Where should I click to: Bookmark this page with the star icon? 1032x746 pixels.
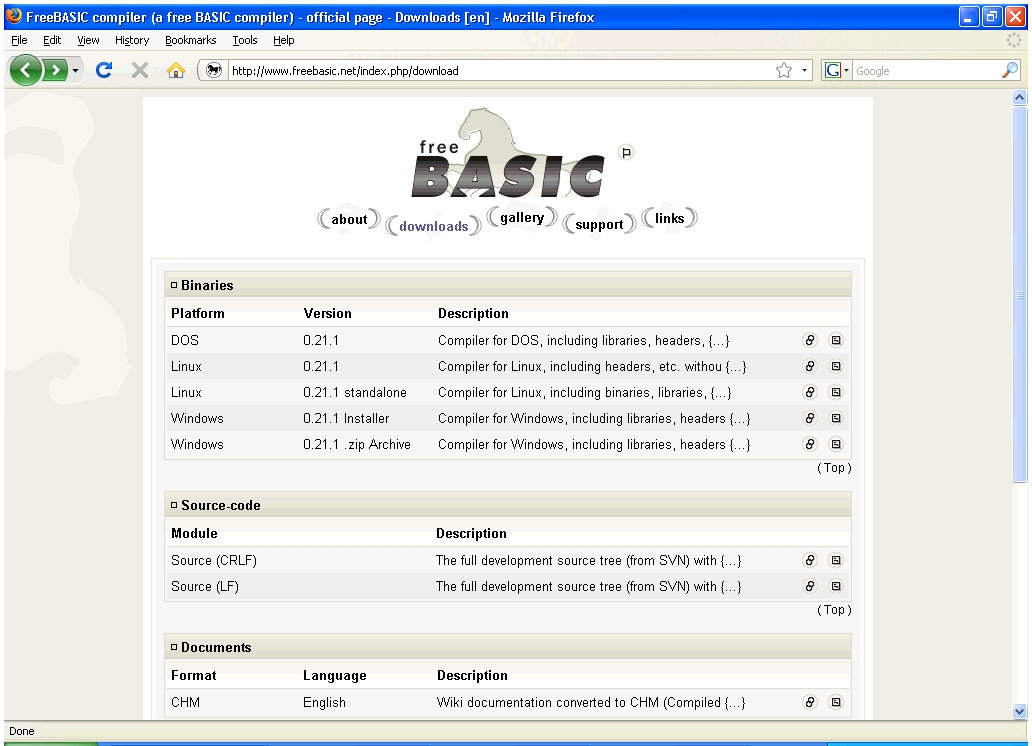(784, 70)
